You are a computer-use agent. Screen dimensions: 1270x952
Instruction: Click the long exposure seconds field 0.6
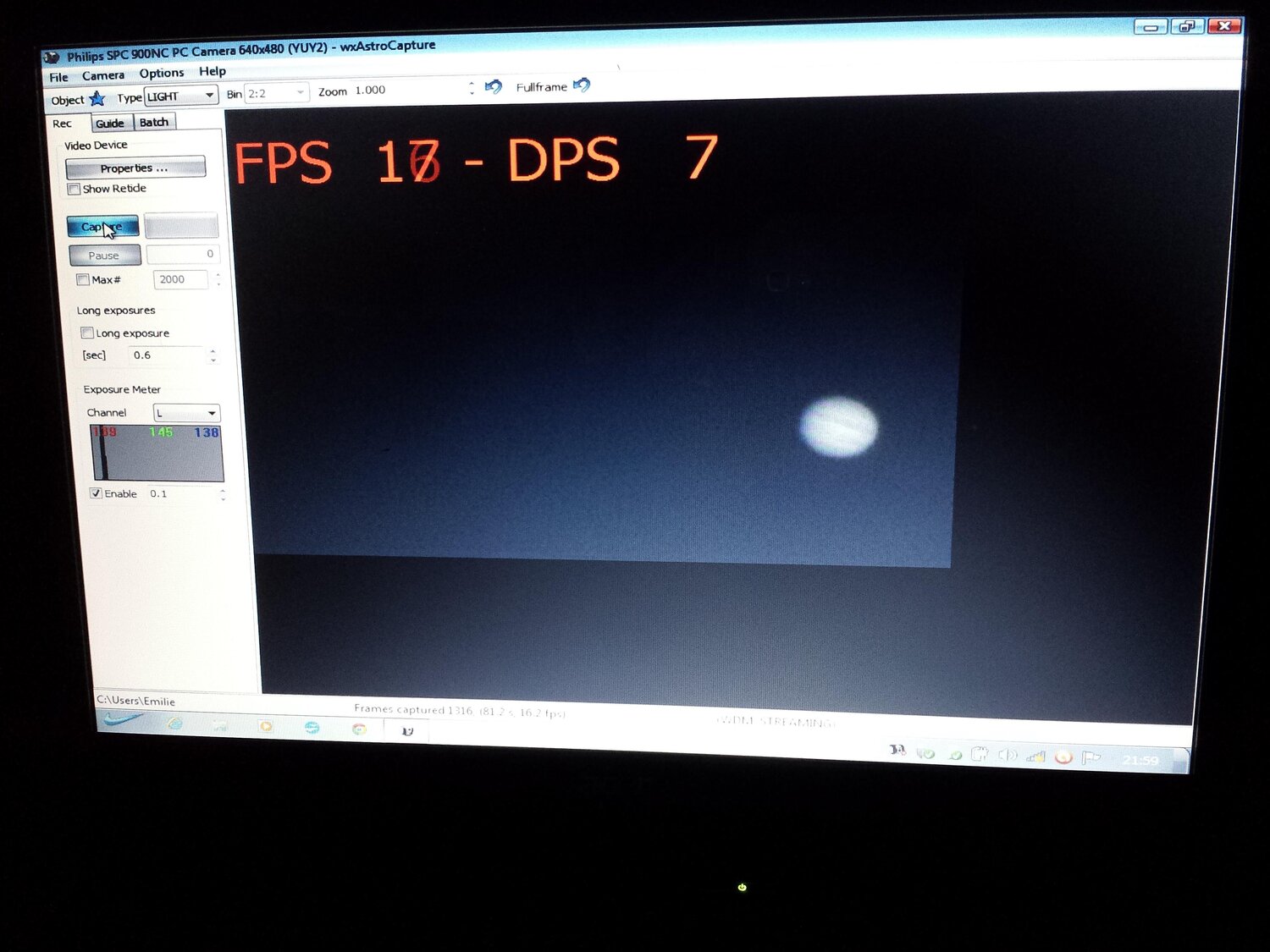pos(166,355)
